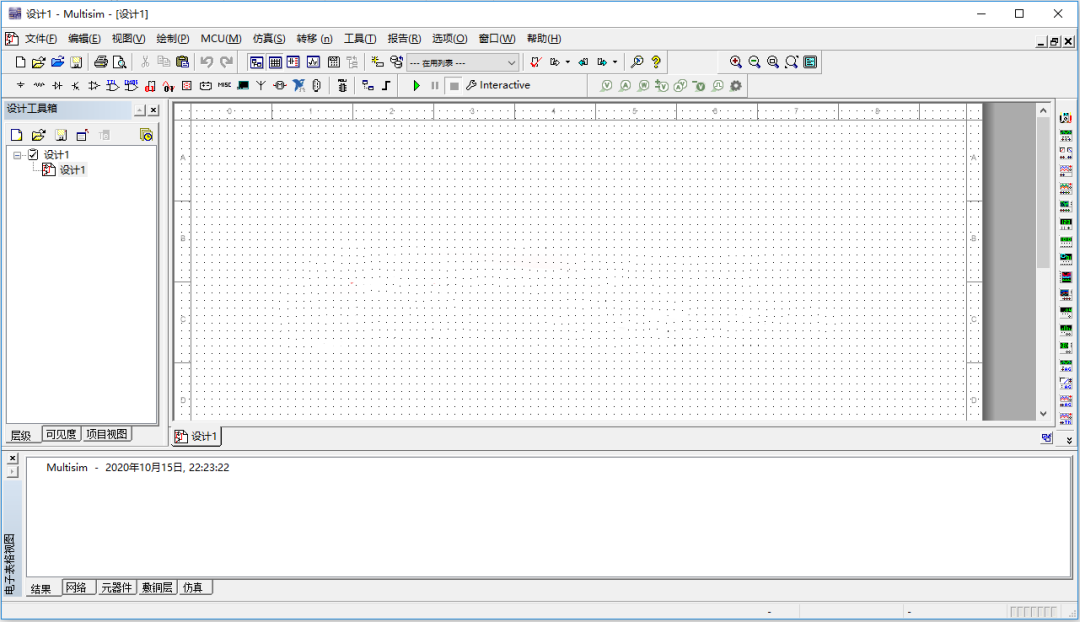Print the circuit
The width and height of the screenshot is (1080, 622).
point(101,62)
